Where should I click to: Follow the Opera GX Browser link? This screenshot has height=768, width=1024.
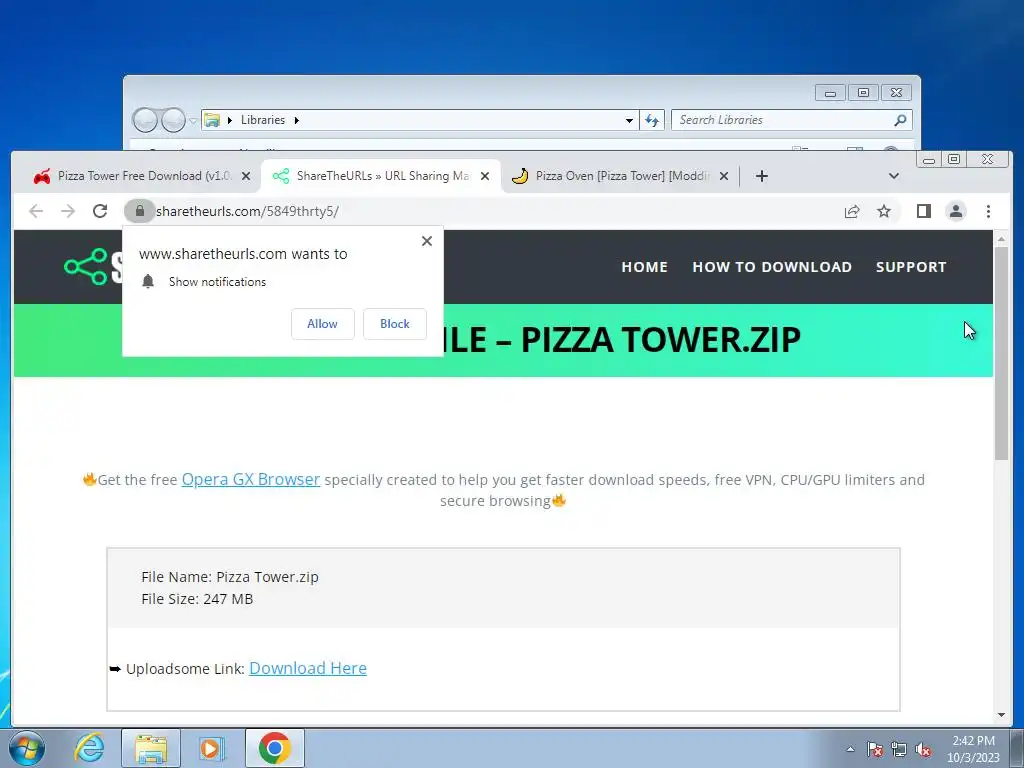(x=251, y=479)
